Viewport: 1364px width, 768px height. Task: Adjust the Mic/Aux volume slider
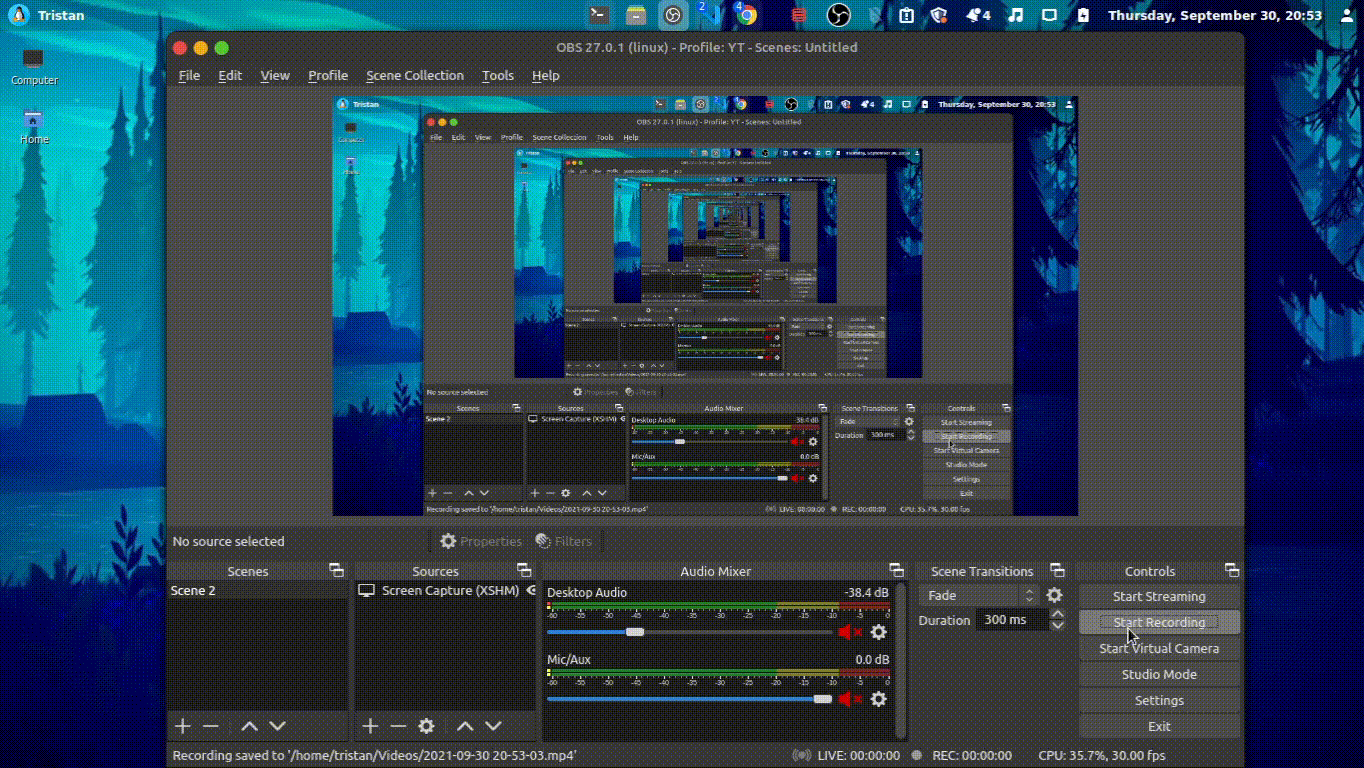[690, 699]
